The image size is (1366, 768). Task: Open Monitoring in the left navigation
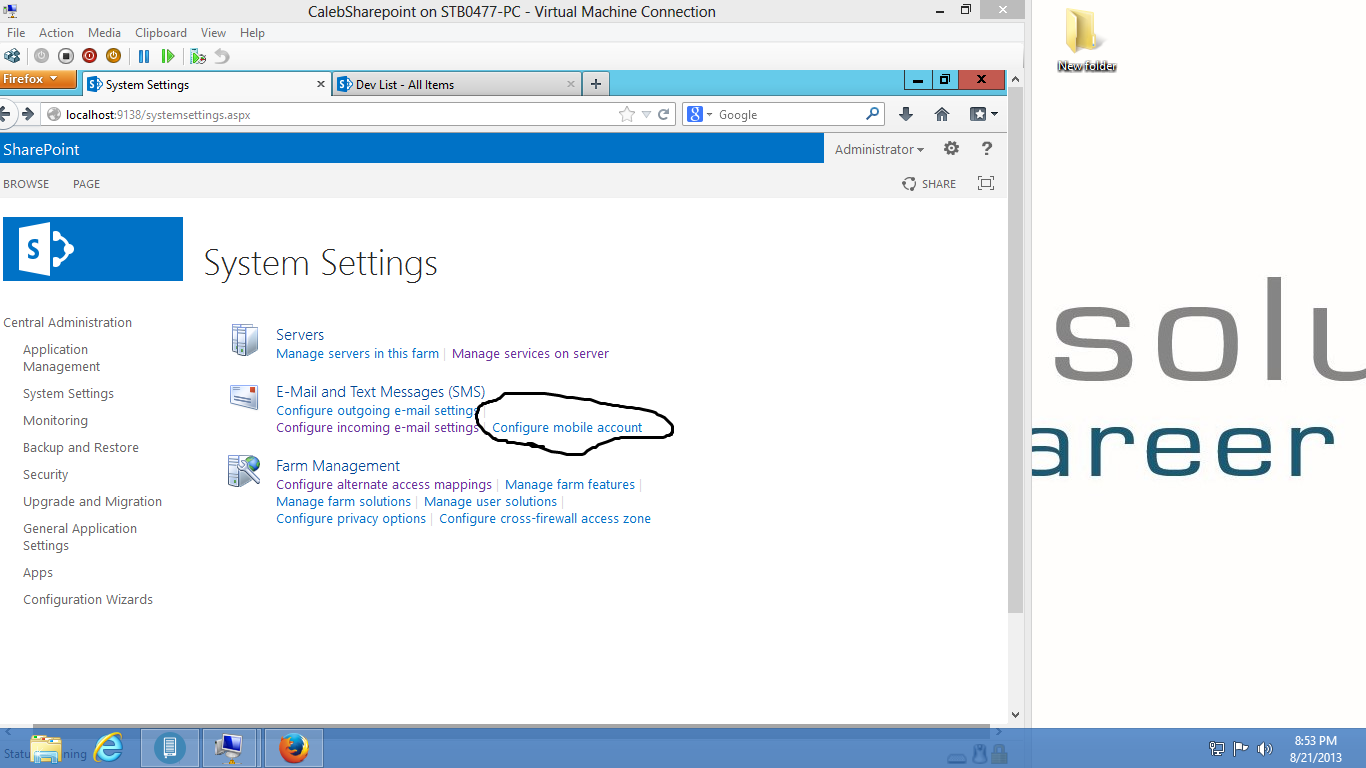click(55, 421)
